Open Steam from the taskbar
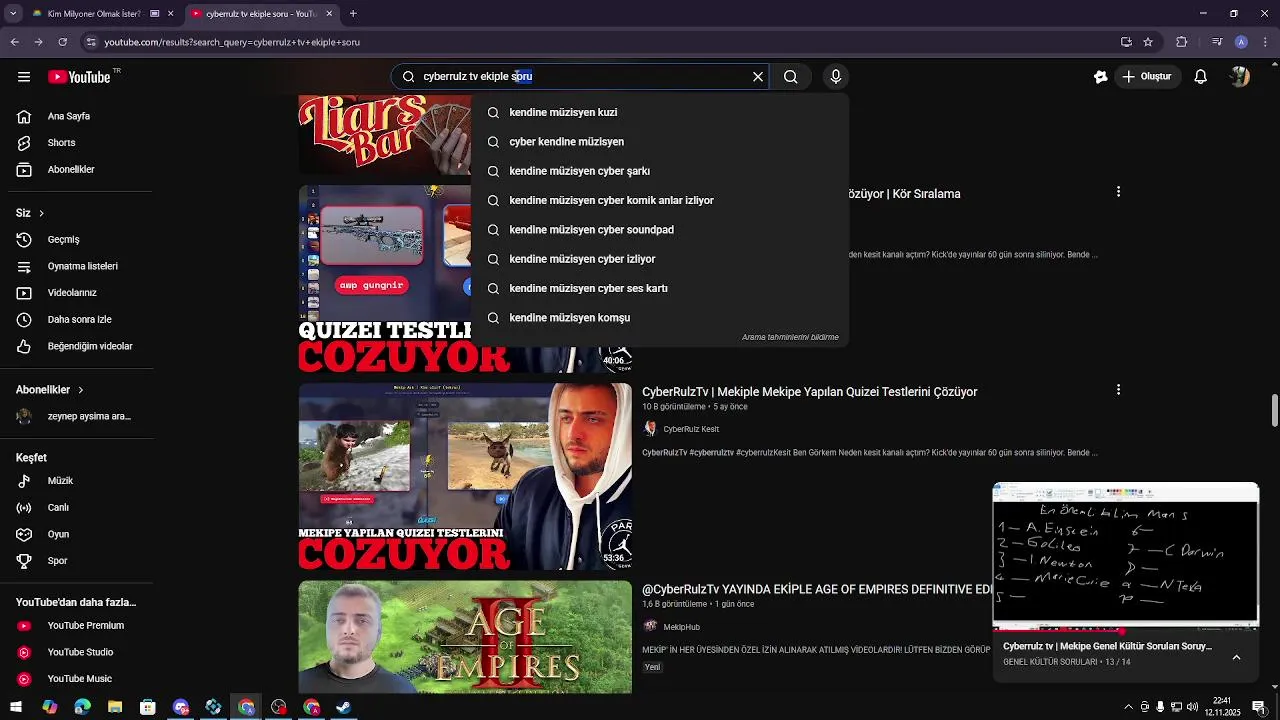 [x=343, y=707]
